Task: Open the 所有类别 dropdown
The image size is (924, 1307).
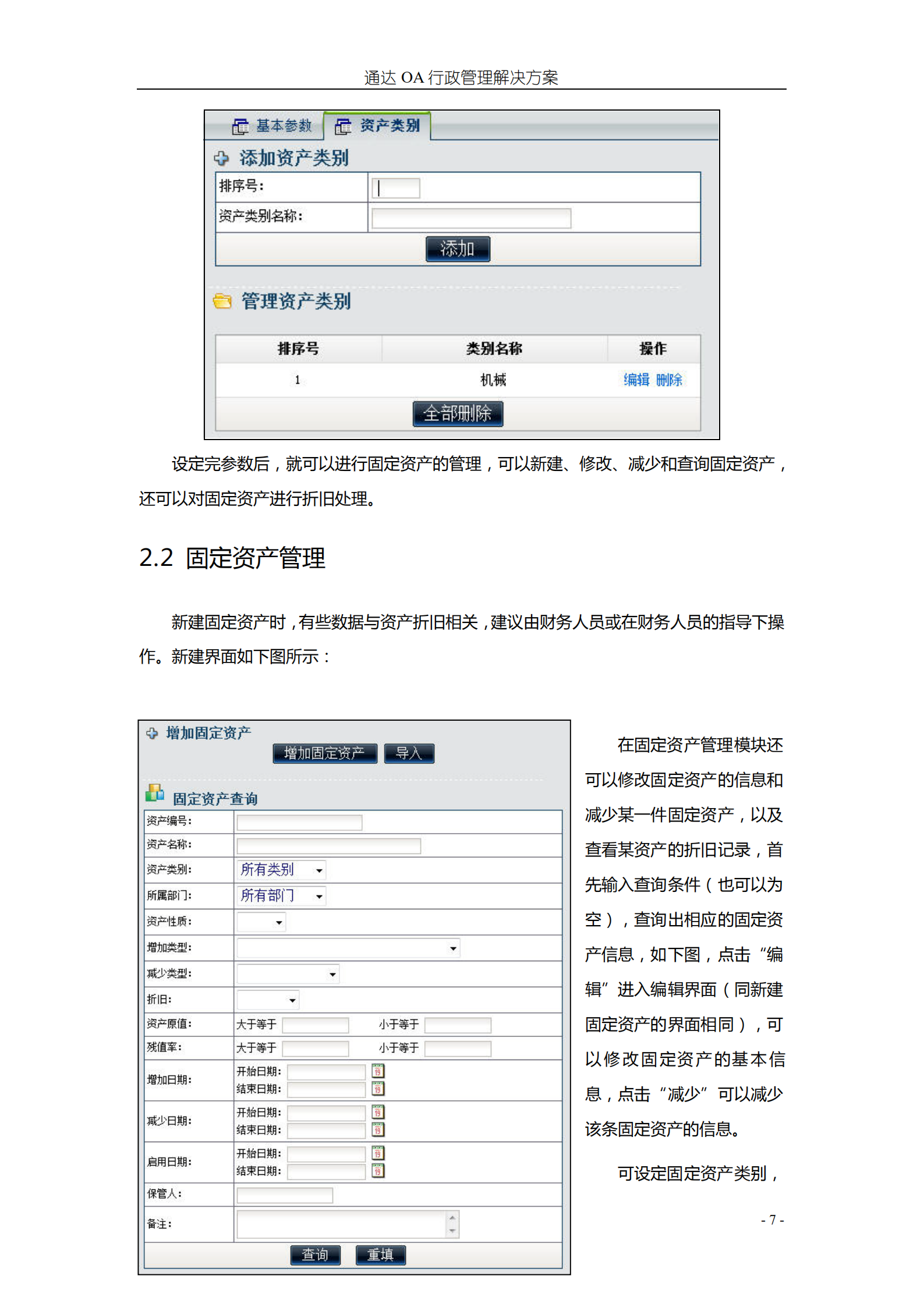Action: coord(281,870)
